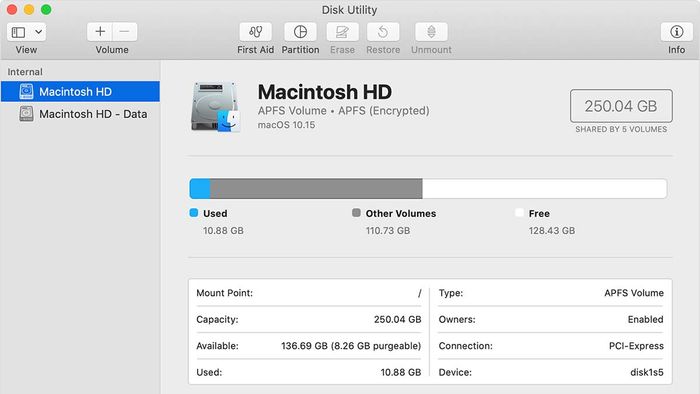
Task: Click the '110.73 GB' Other Volumes value
Action: [x=388, y=231]
